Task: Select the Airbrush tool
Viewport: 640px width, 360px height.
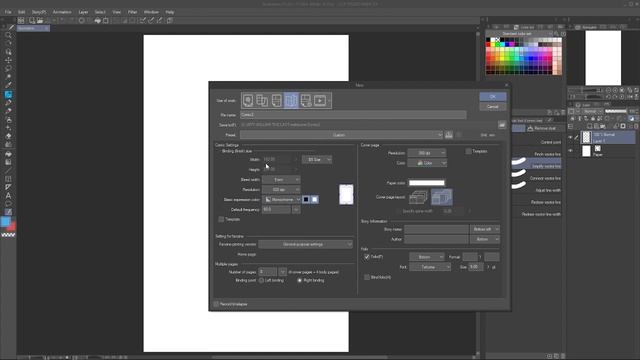Action: (8, 120)
